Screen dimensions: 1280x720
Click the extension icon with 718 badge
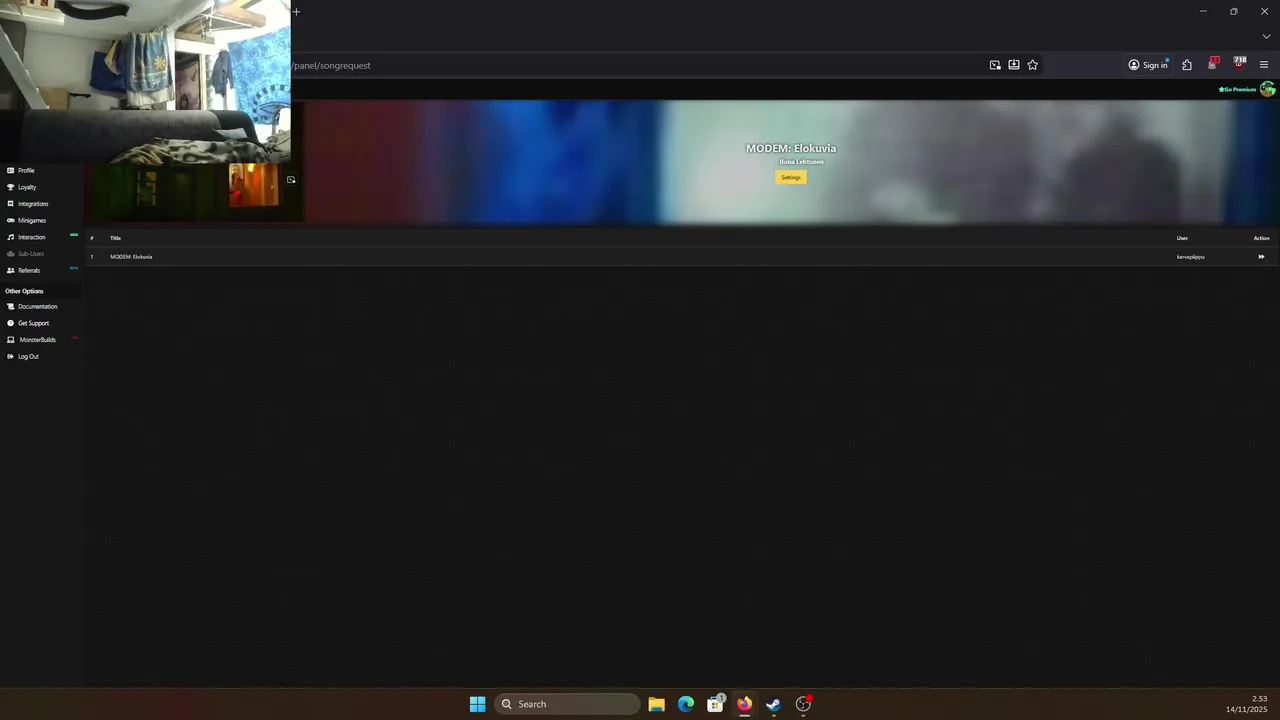[x=1239, y=64]
